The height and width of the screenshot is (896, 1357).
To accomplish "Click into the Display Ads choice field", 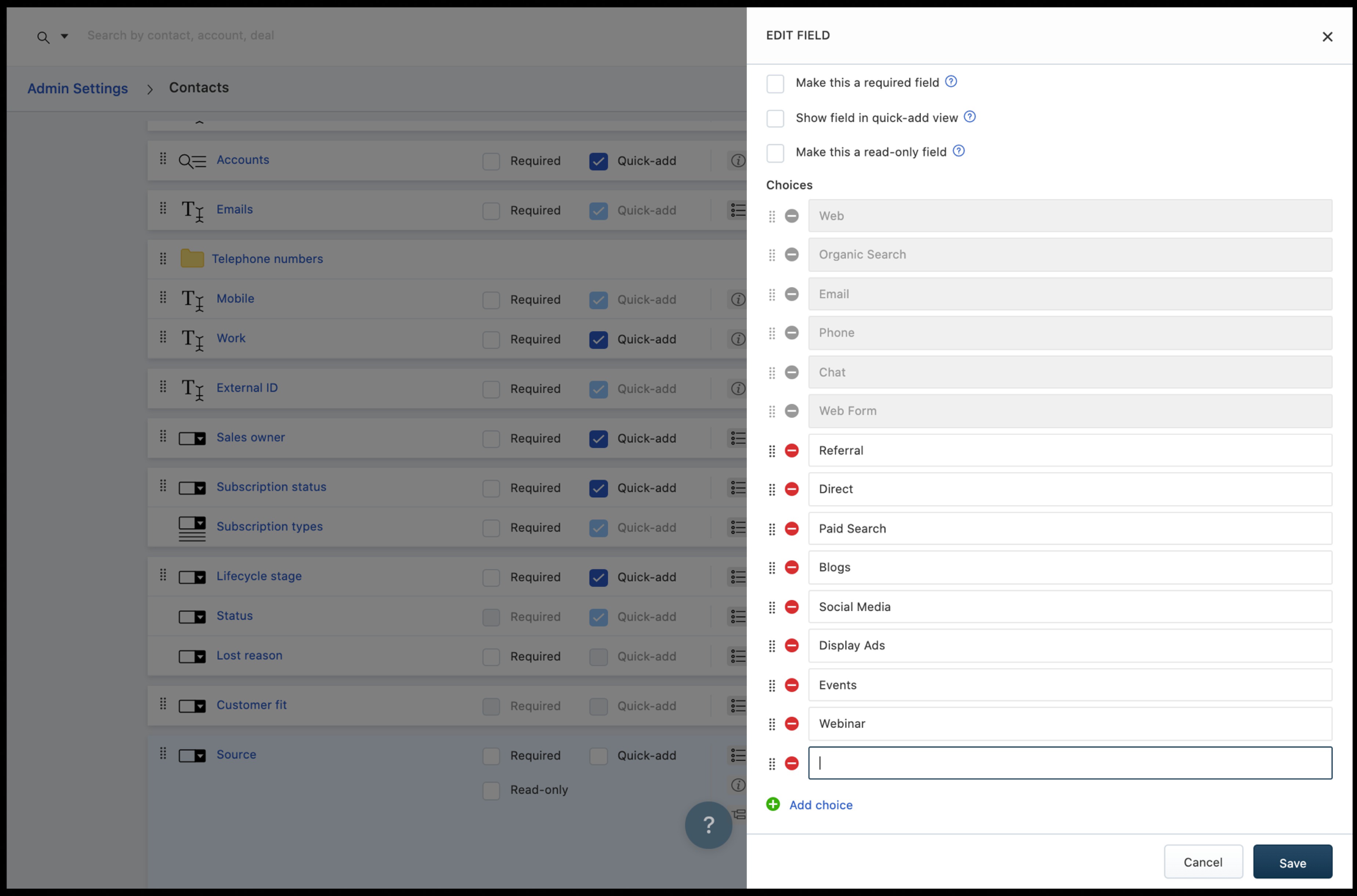I will click(x=1069, y=645).
